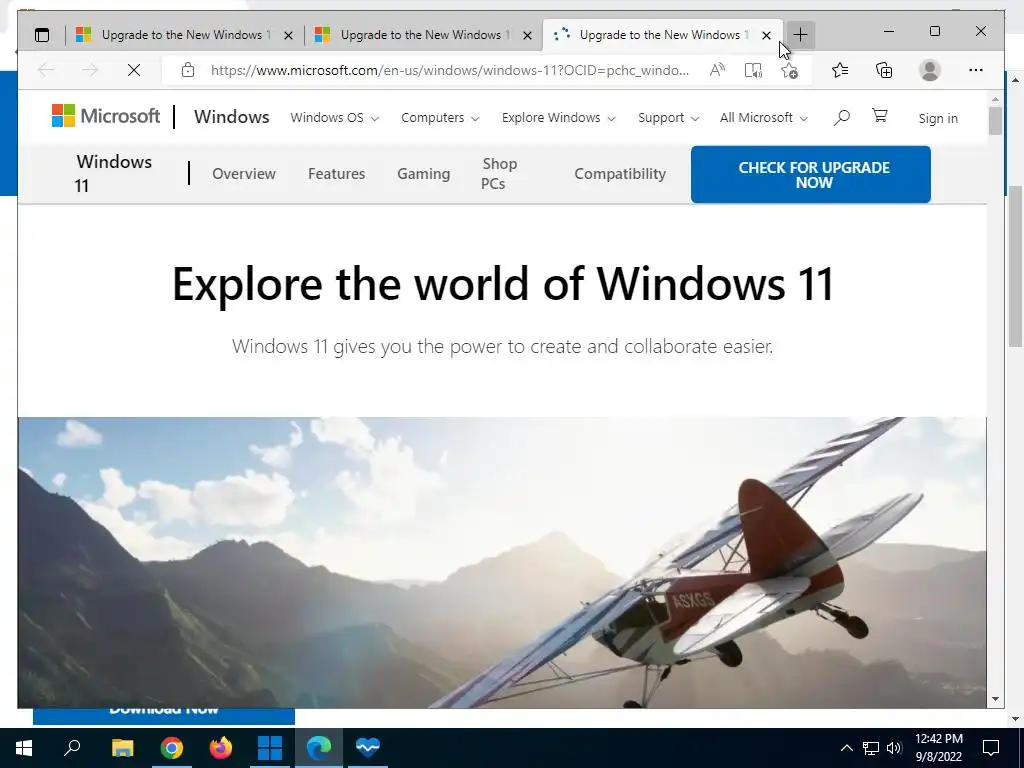Click the Windows site title link
This screenshot has width=1024, height=768.
pos(231,117)
